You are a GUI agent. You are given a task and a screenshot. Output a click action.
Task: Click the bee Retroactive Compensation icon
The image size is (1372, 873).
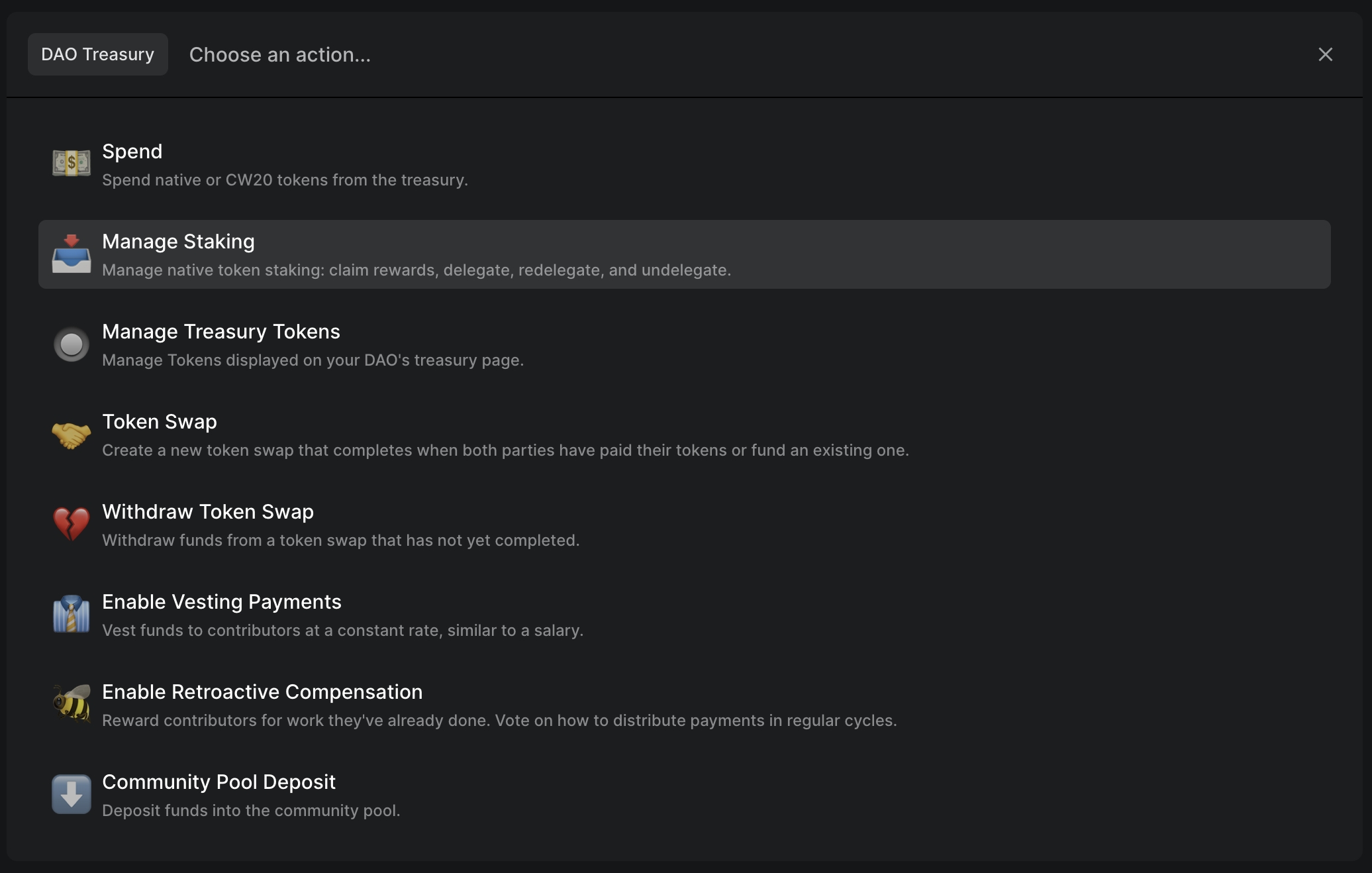[72, 704]
